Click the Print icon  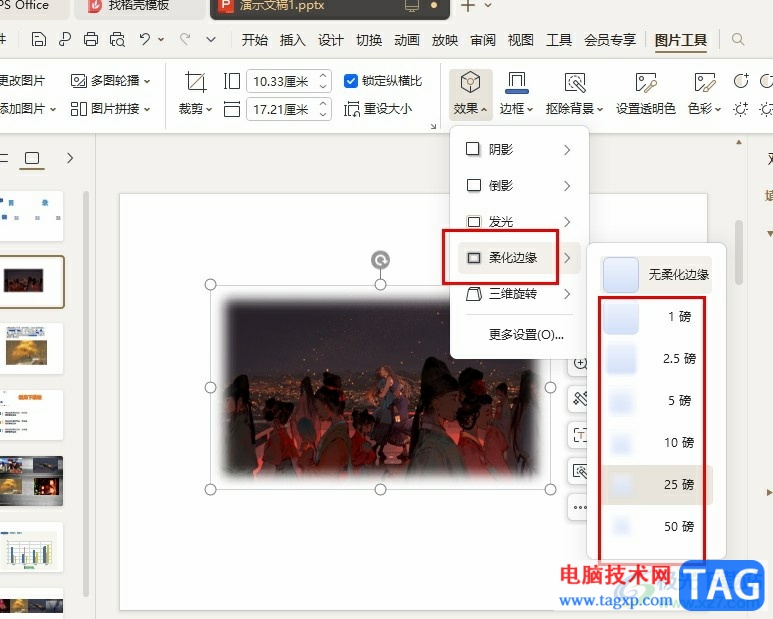point(91,39)
